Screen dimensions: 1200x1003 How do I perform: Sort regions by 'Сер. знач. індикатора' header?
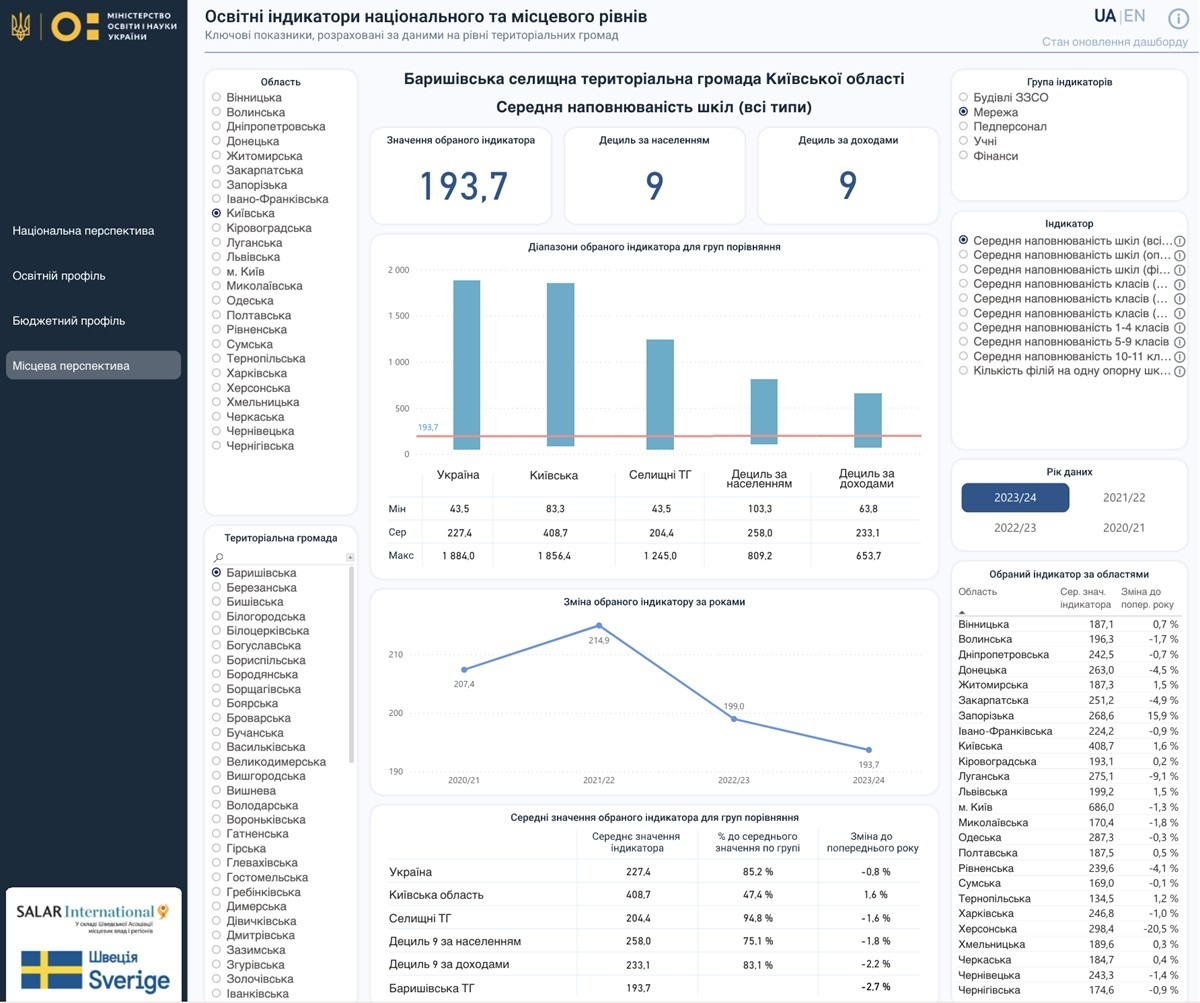coord(1085,598)
